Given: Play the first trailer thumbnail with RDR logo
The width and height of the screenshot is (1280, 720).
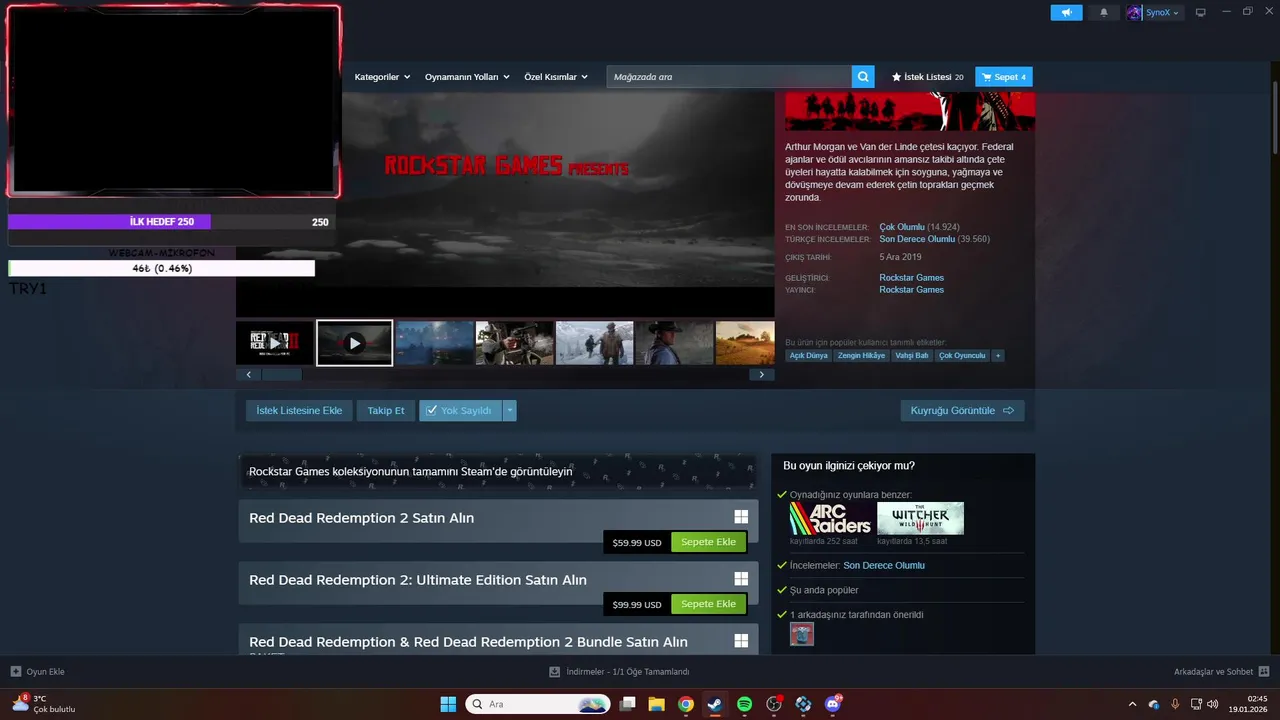Looking at the screenshot, I should pos(275,343).
